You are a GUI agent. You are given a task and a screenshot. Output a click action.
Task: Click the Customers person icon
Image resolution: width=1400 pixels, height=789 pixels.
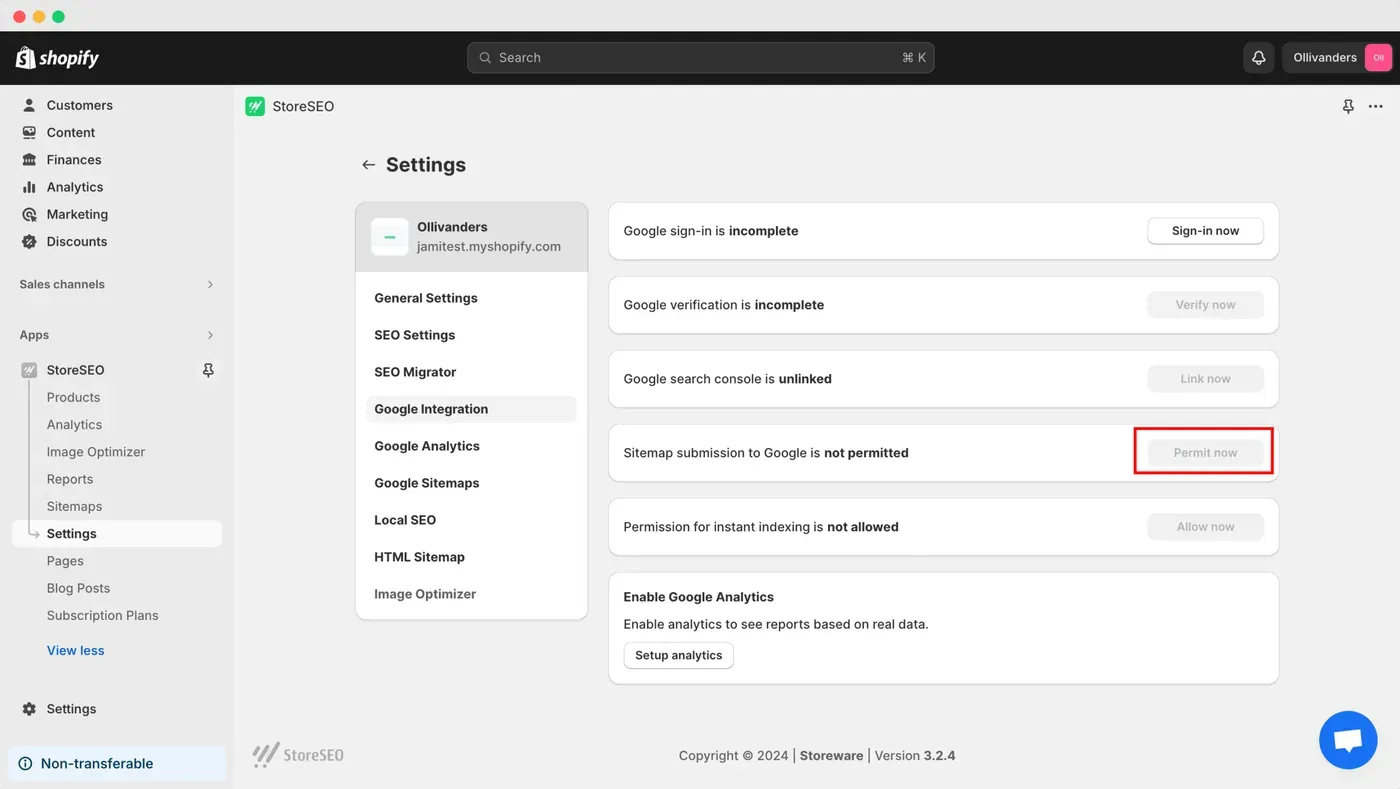[29, 105]
